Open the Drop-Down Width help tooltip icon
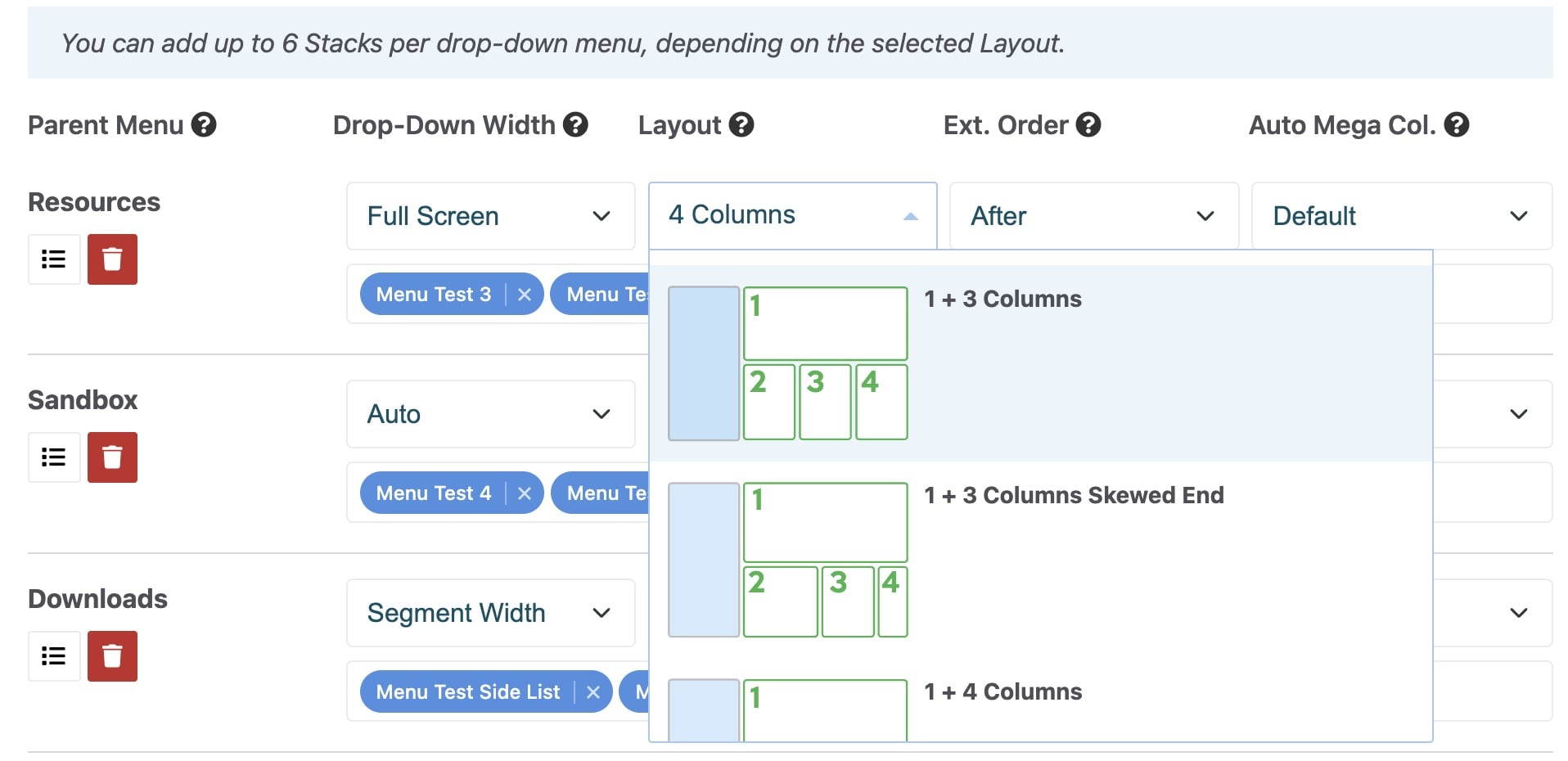Image resolution: width=1568 pixels, height=761 pixels. (576, 125)
